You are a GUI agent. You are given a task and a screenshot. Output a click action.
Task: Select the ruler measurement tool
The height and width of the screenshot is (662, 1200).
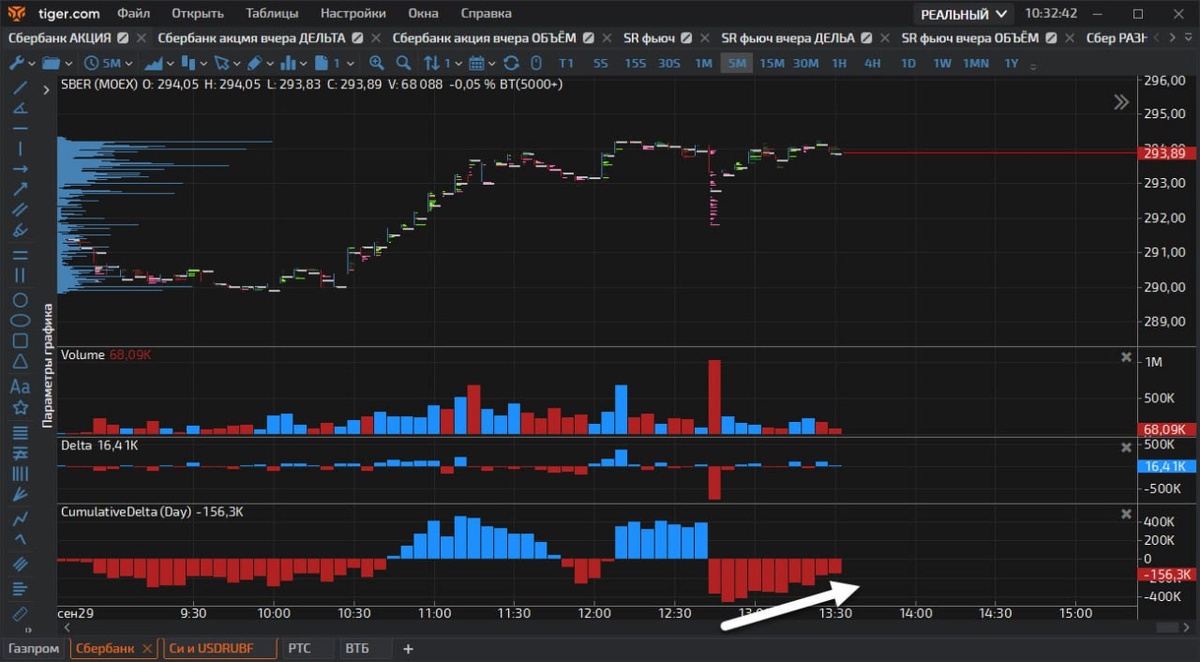(20, 613)
